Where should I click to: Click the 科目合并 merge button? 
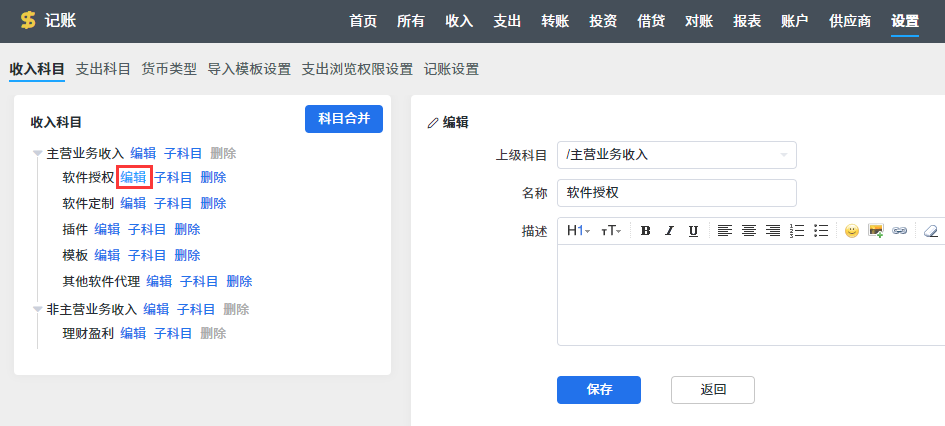[343, 119]
